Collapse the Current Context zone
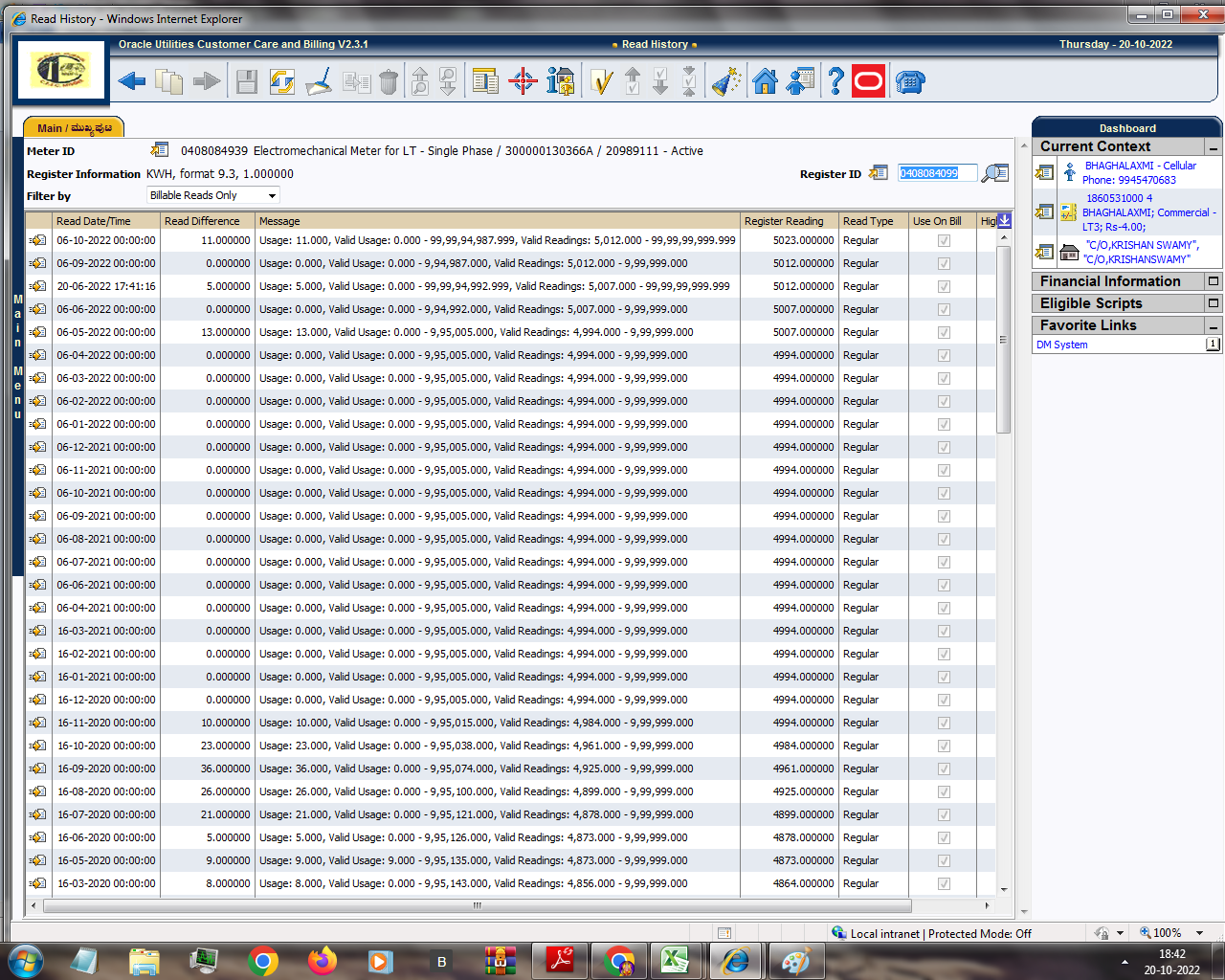Screen dimensions: 1225x980 coord(1214,147)
